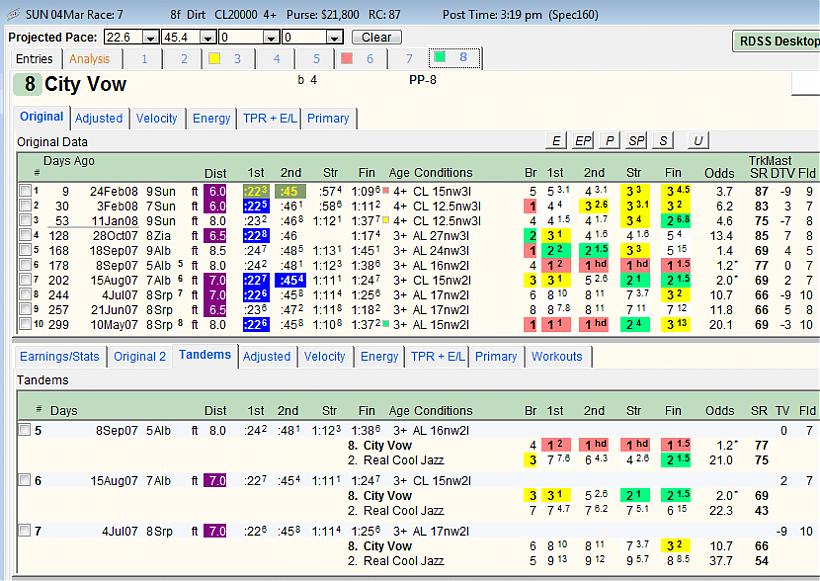
Task: Click the Post Time: 3:19 pm text
Action: (x=492, y=15)
